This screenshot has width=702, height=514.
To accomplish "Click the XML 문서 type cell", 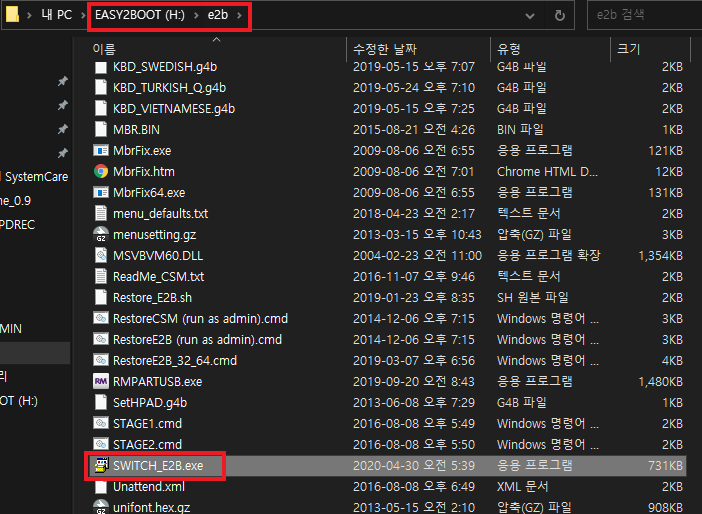I will (522, 487).
